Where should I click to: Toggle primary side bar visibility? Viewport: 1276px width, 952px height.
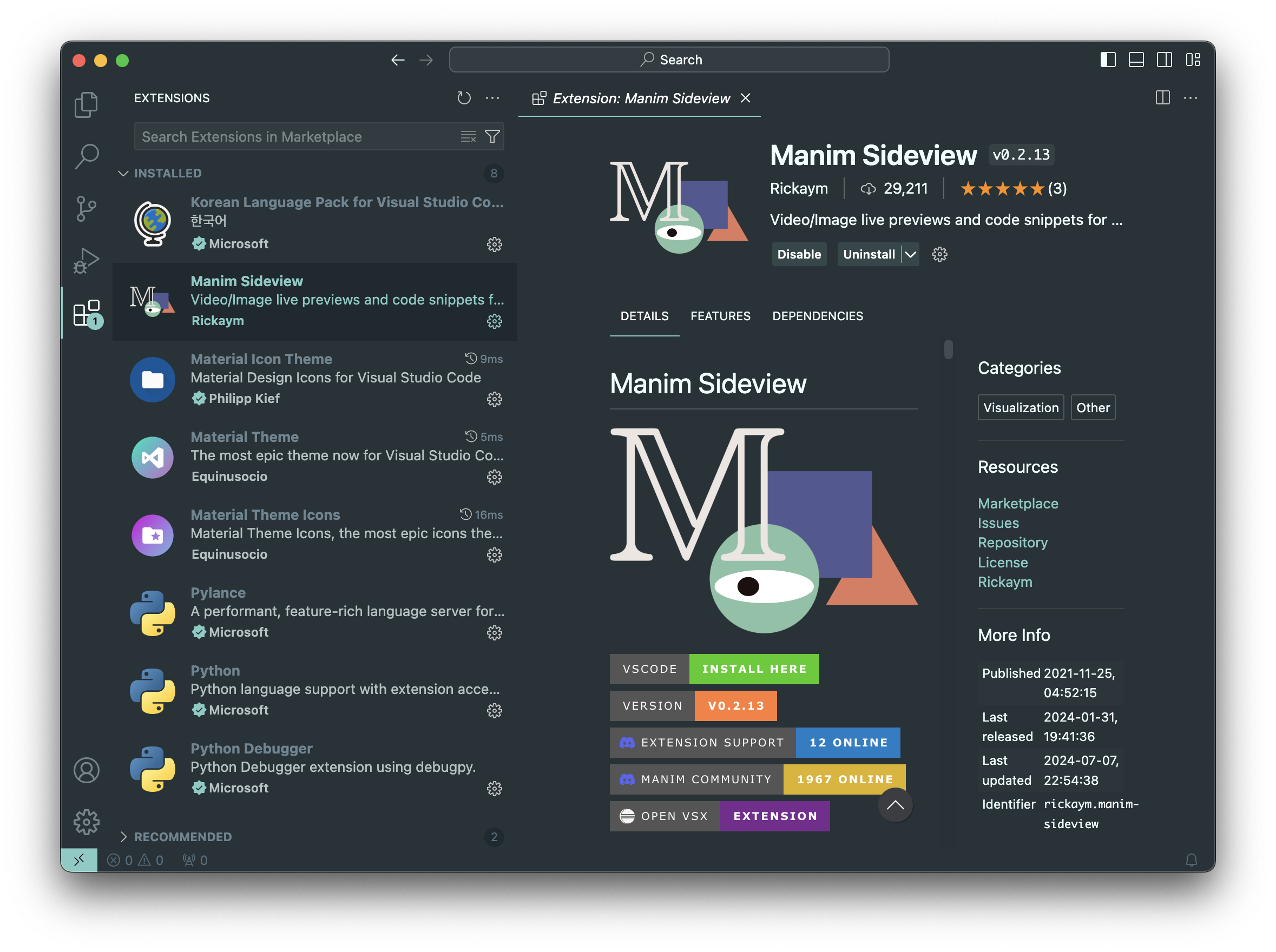coord(1108,60)
